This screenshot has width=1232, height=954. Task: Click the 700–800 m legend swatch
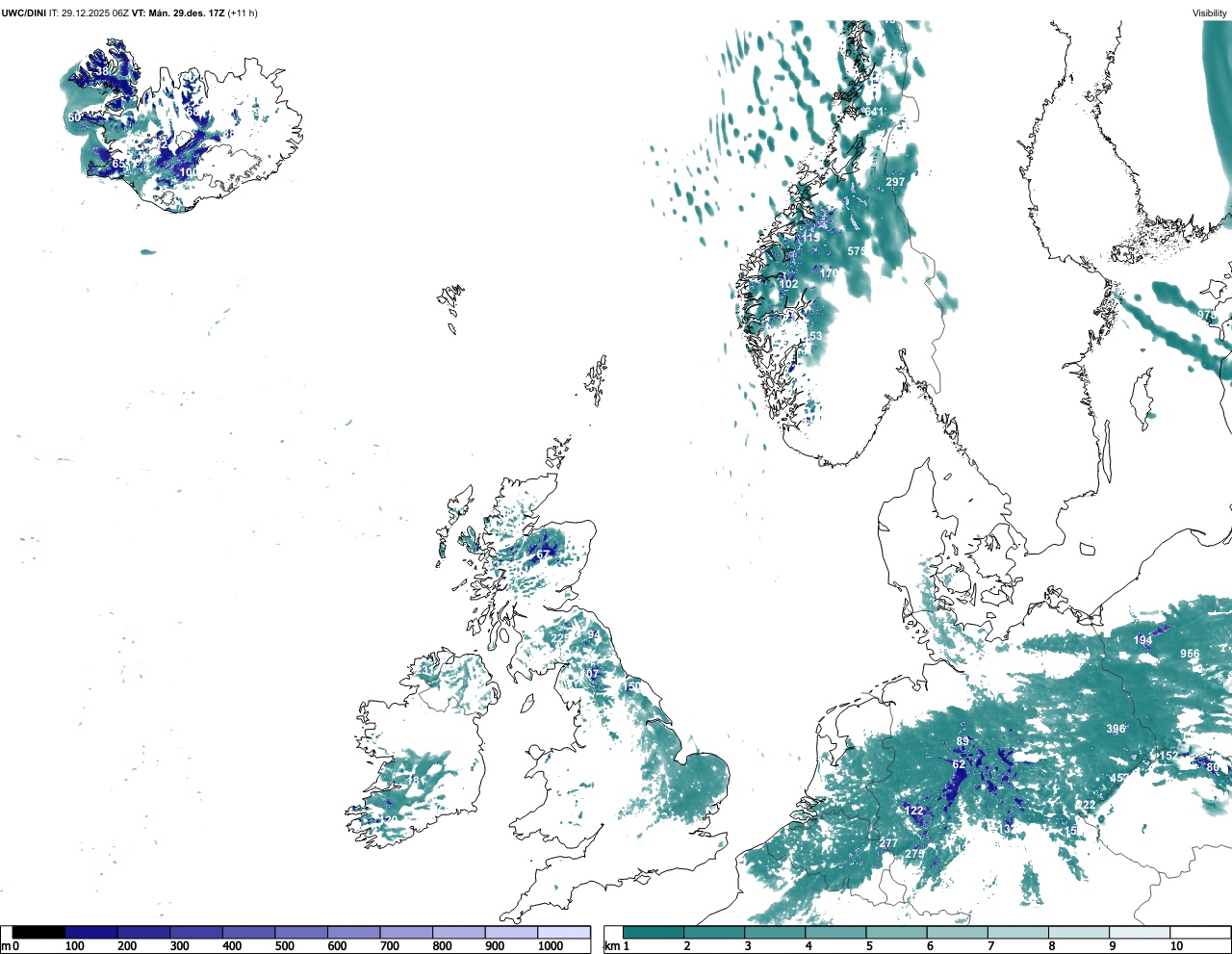pyautogui.click(x=406, y=933)
